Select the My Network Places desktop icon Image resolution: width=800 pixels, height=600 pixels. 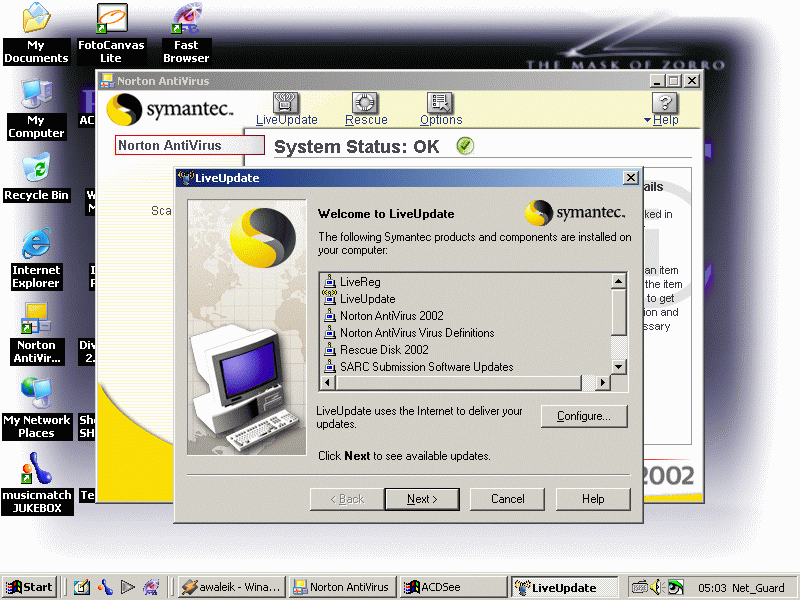click(x=36, y=409)
